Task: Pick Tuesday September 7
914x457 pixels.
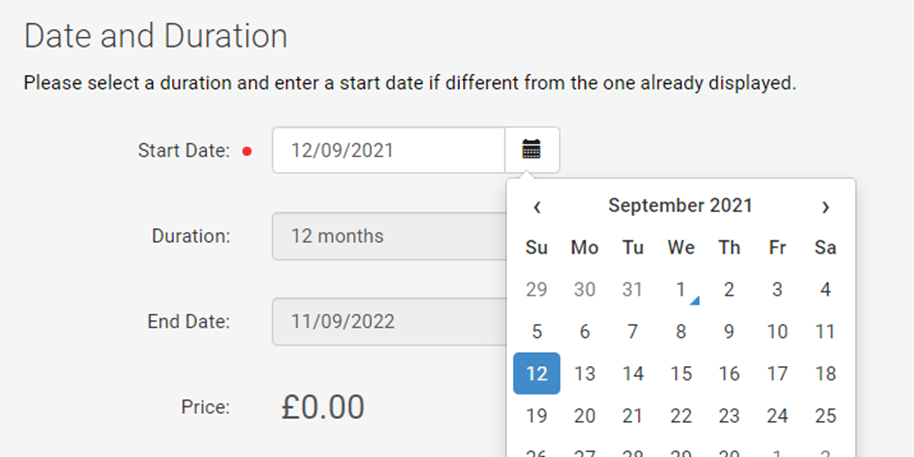Action: click(x=632, y=332)
